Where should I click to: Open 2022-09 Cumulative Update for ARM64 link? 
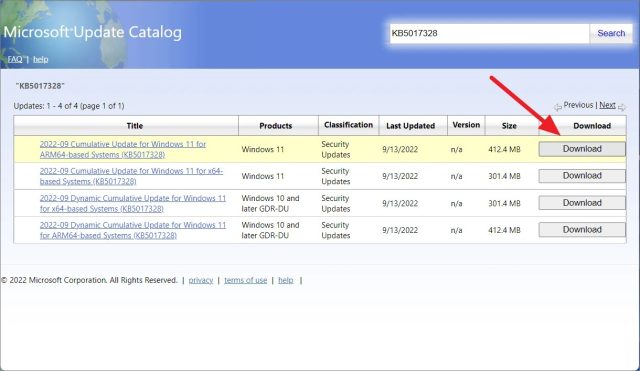[x=123, y=149]
